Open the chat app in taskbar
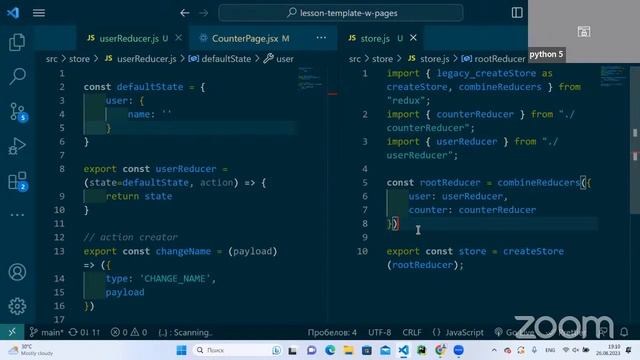The image size is (640, 360). click(311, 350)
